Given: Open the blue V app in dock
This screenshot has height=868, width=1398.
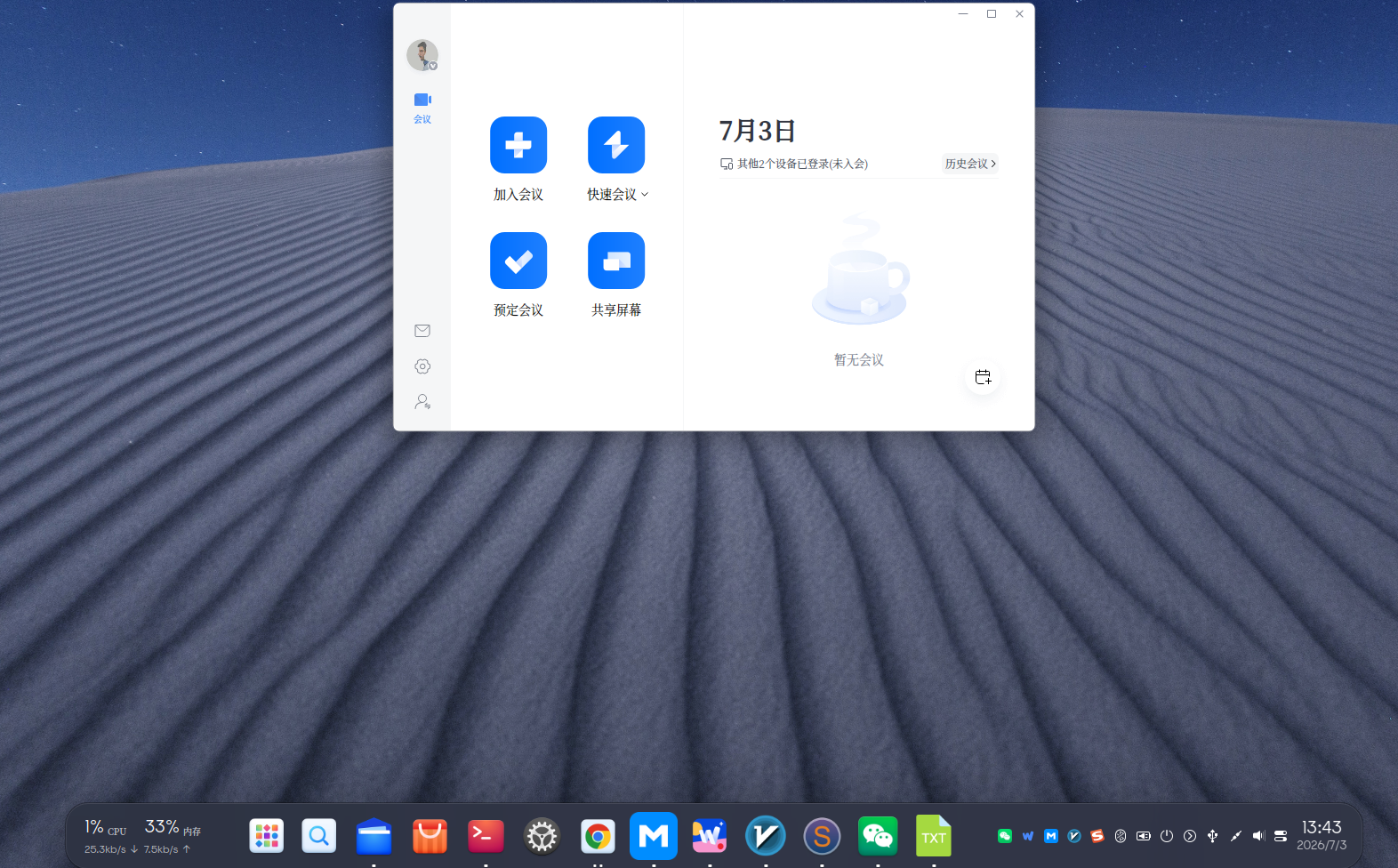Looking at the screenshot, I should point(766,836).
